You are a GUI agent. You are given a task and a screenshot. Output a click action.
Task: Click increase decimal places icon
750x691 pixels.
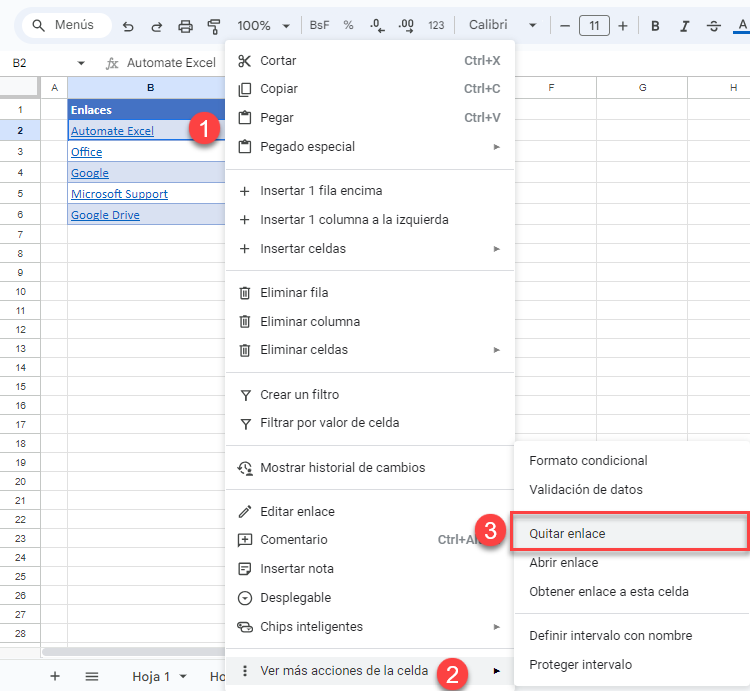(406, 25)
